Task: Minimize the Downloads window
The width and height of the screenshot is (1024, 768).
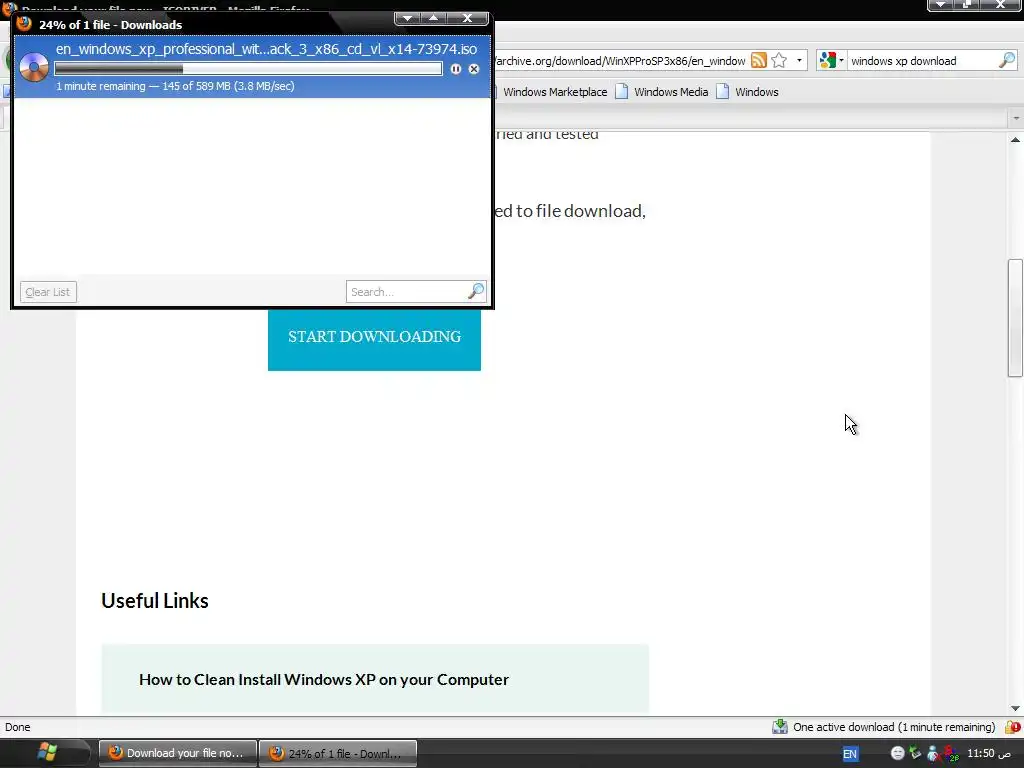Action: [408, 18]
